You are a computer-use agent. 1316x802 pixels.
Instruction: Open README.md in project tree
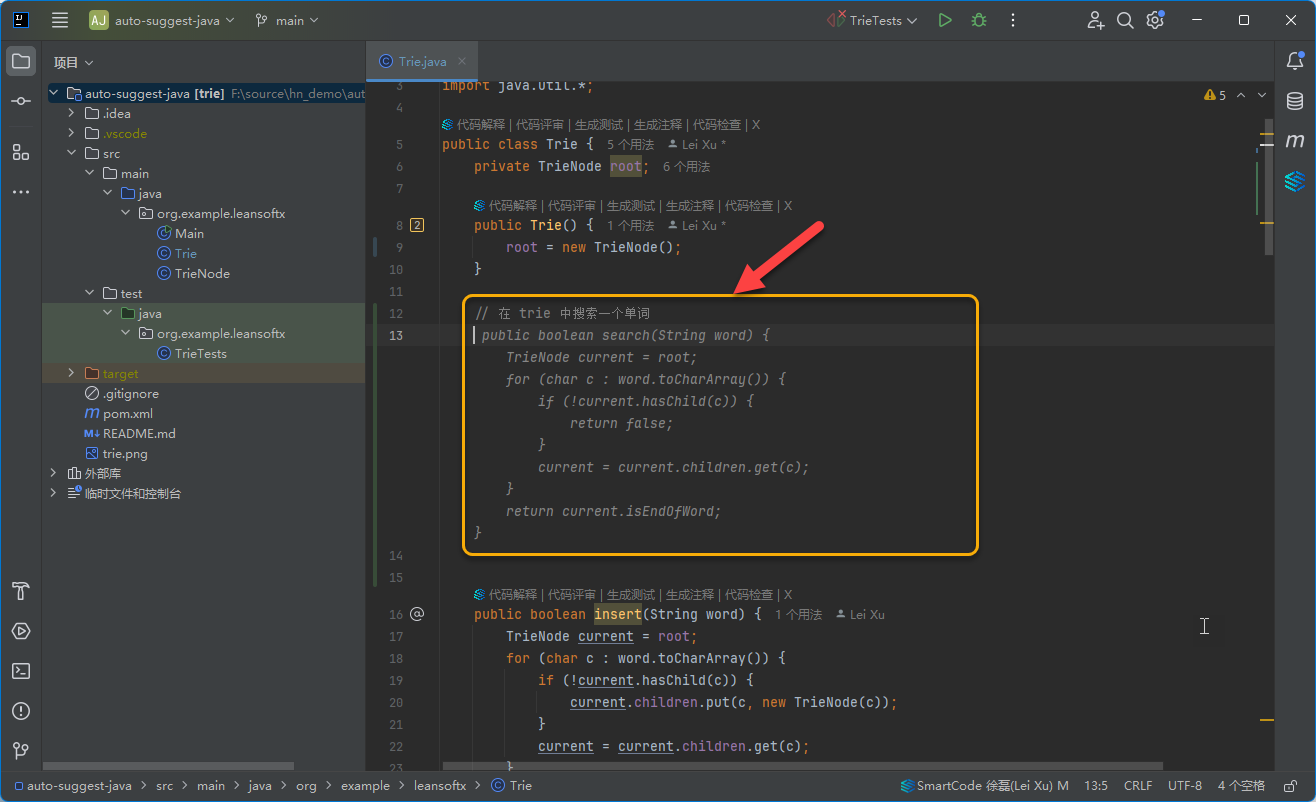(x=139, y=433)
